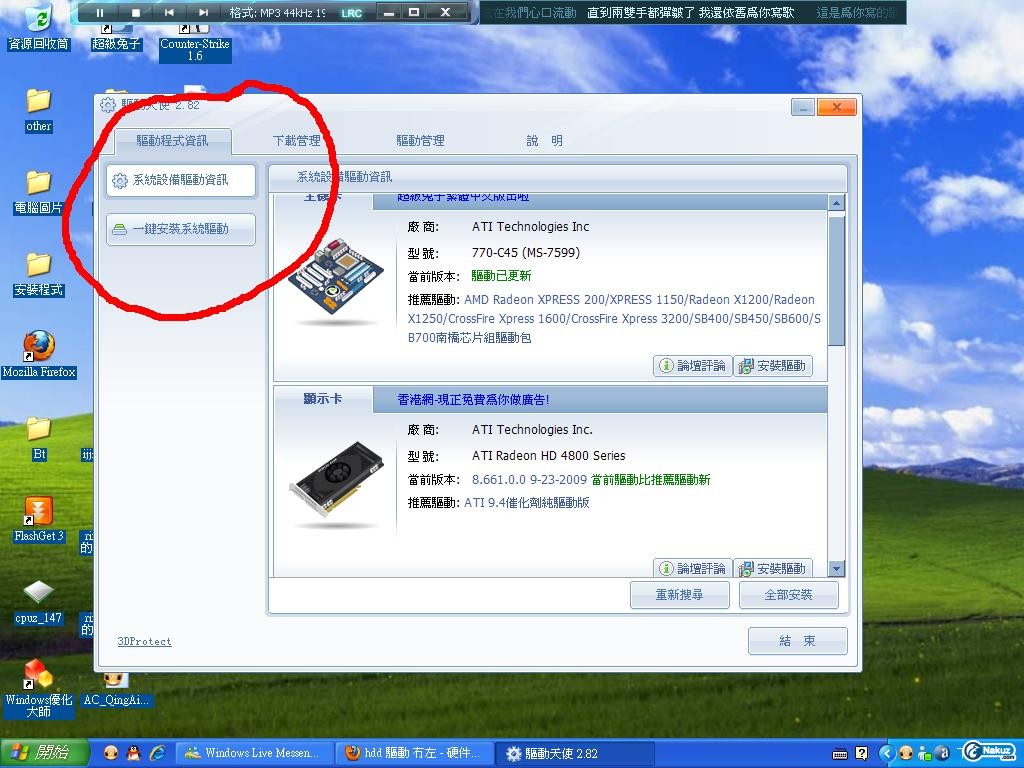
Task: Click 安裝驅動 for the ATI Radeon display card
Action: tap(773, 568)
